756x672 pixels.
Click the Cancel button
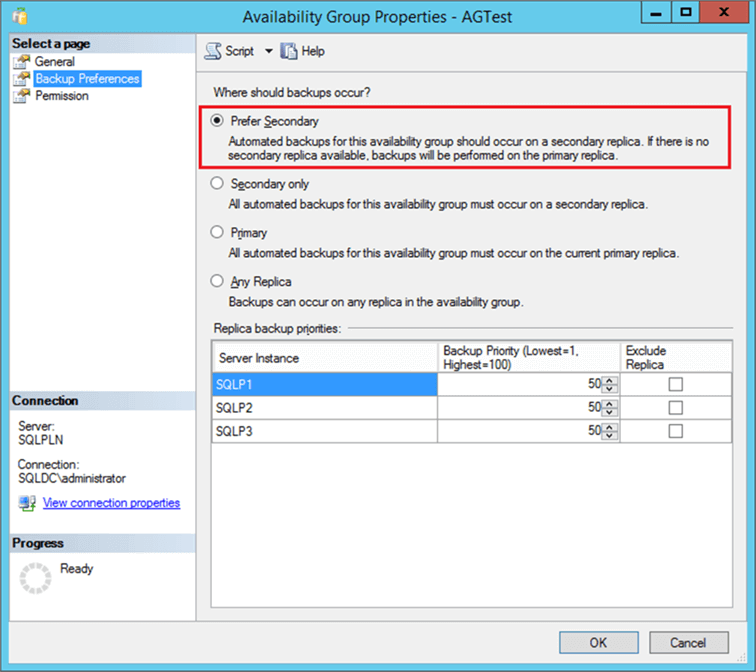coord(688,643)
